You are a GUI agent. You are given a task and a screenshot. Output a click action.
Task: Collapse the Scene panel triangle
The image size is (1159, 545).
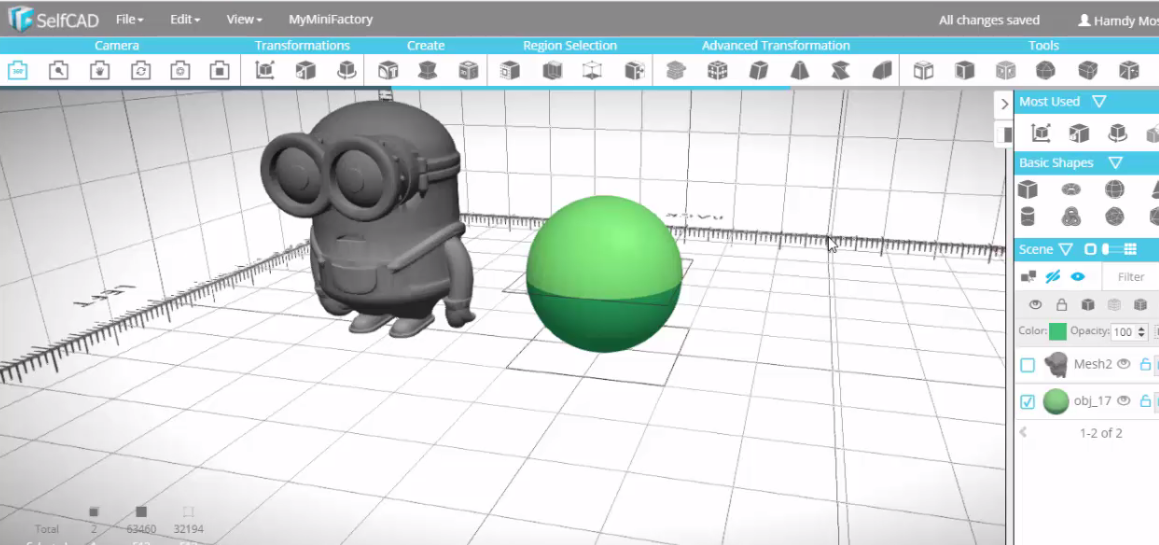(1065, 249)
